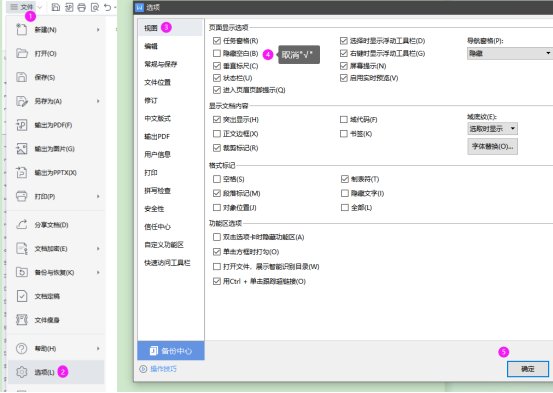The image size is (553, 393).
Task: Toggle the 垂直标尺(C) checkbox
Action: click(x=217, y=66)
